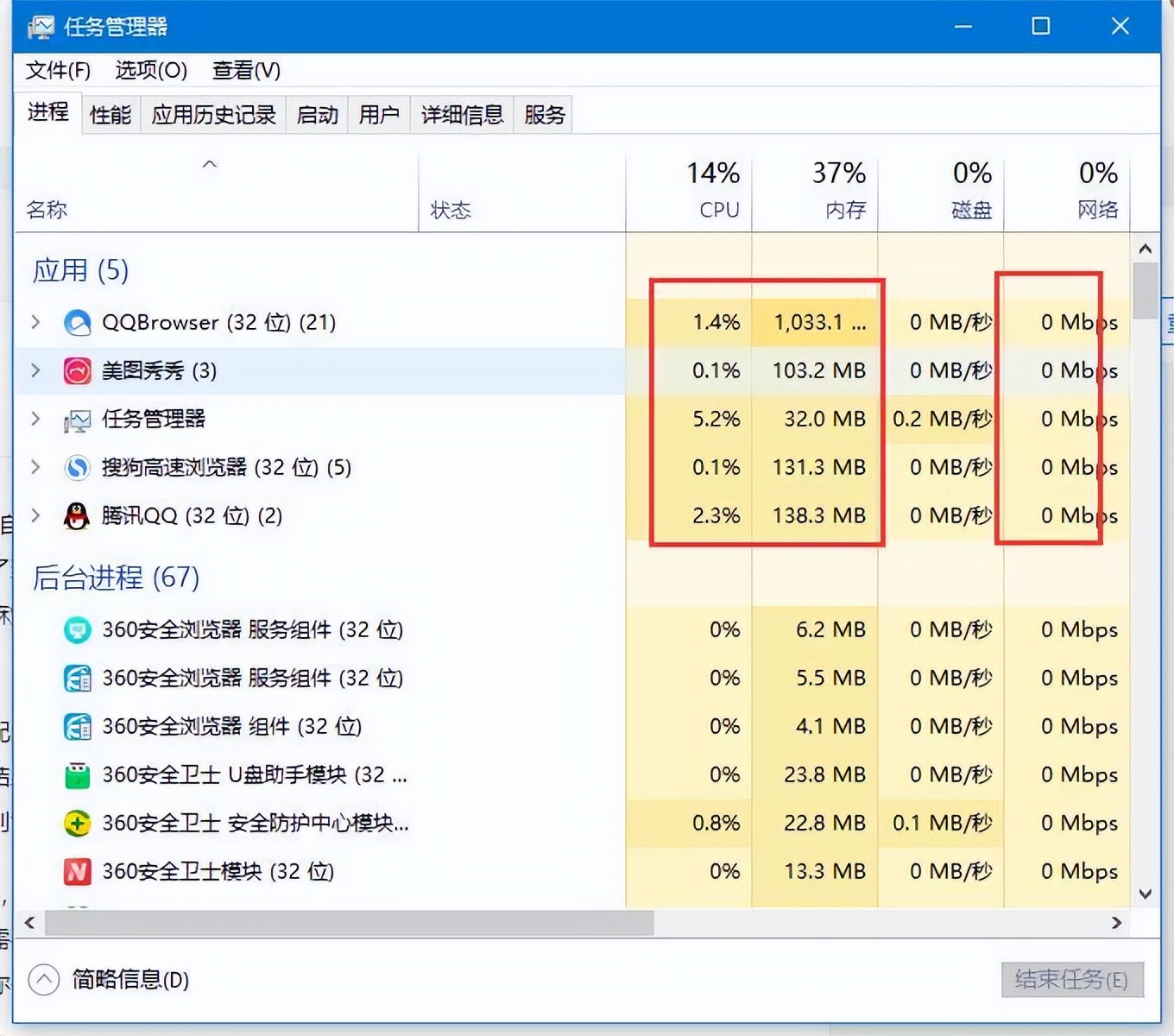The image size is (1174, 1036).
Task: Maximize the 任务管理器 window
Action: pyautogui.click(x=1041, y=27)
